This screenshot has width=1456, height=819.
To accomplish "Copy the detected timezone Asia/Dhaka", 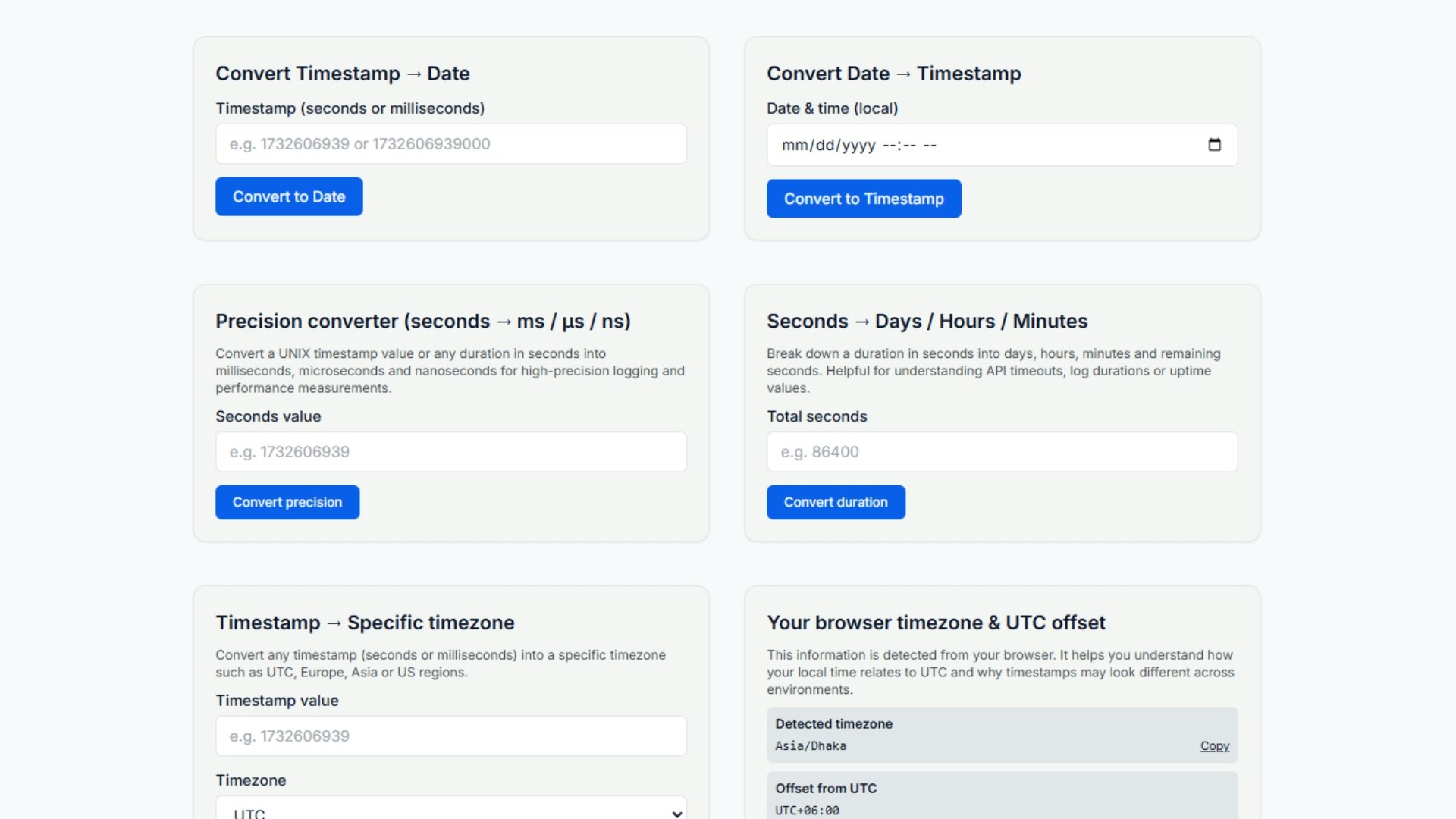I will point(1214,746).
